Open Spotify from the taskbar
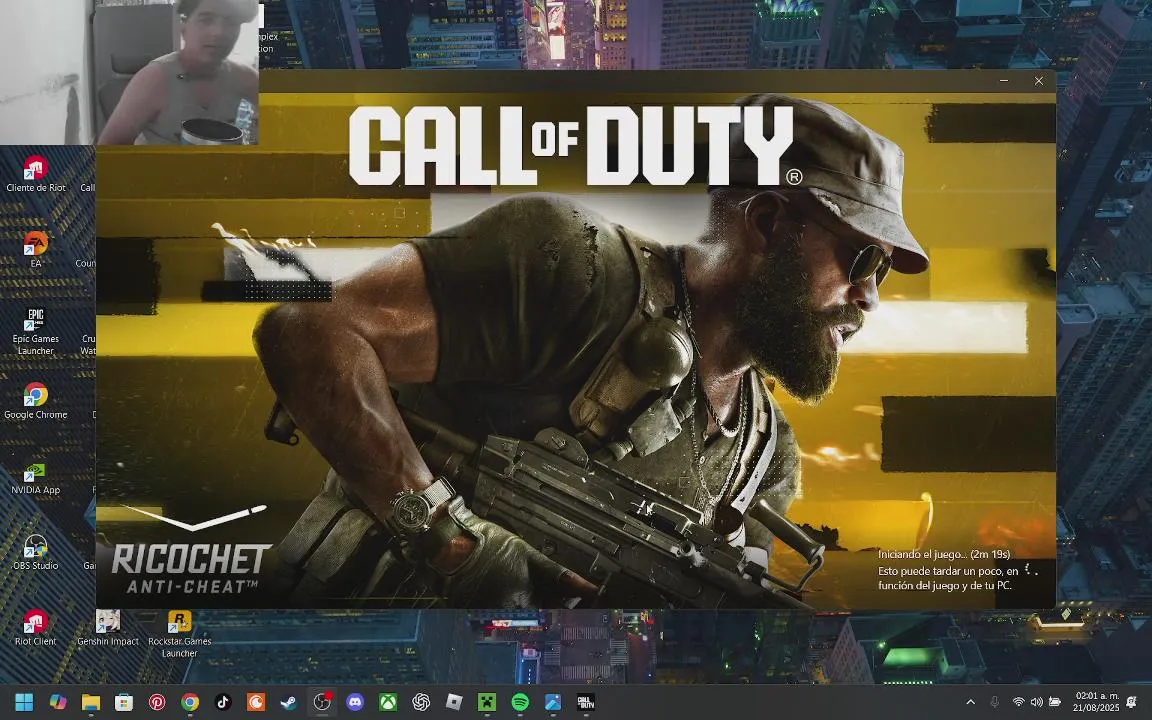The image size is (1152, 720). coord(520,702)
